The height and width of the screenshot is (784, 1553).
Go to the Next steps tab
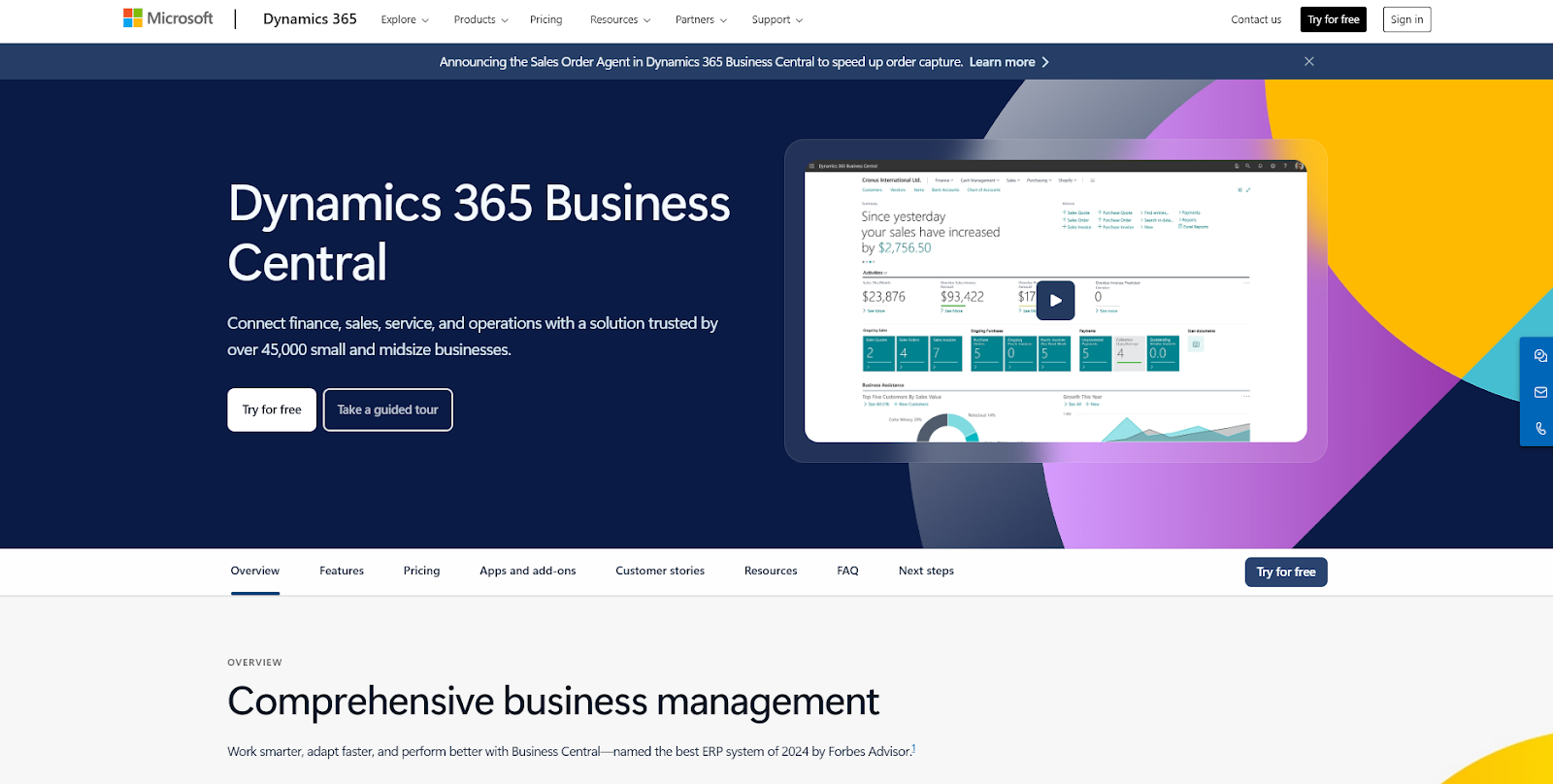926,571
